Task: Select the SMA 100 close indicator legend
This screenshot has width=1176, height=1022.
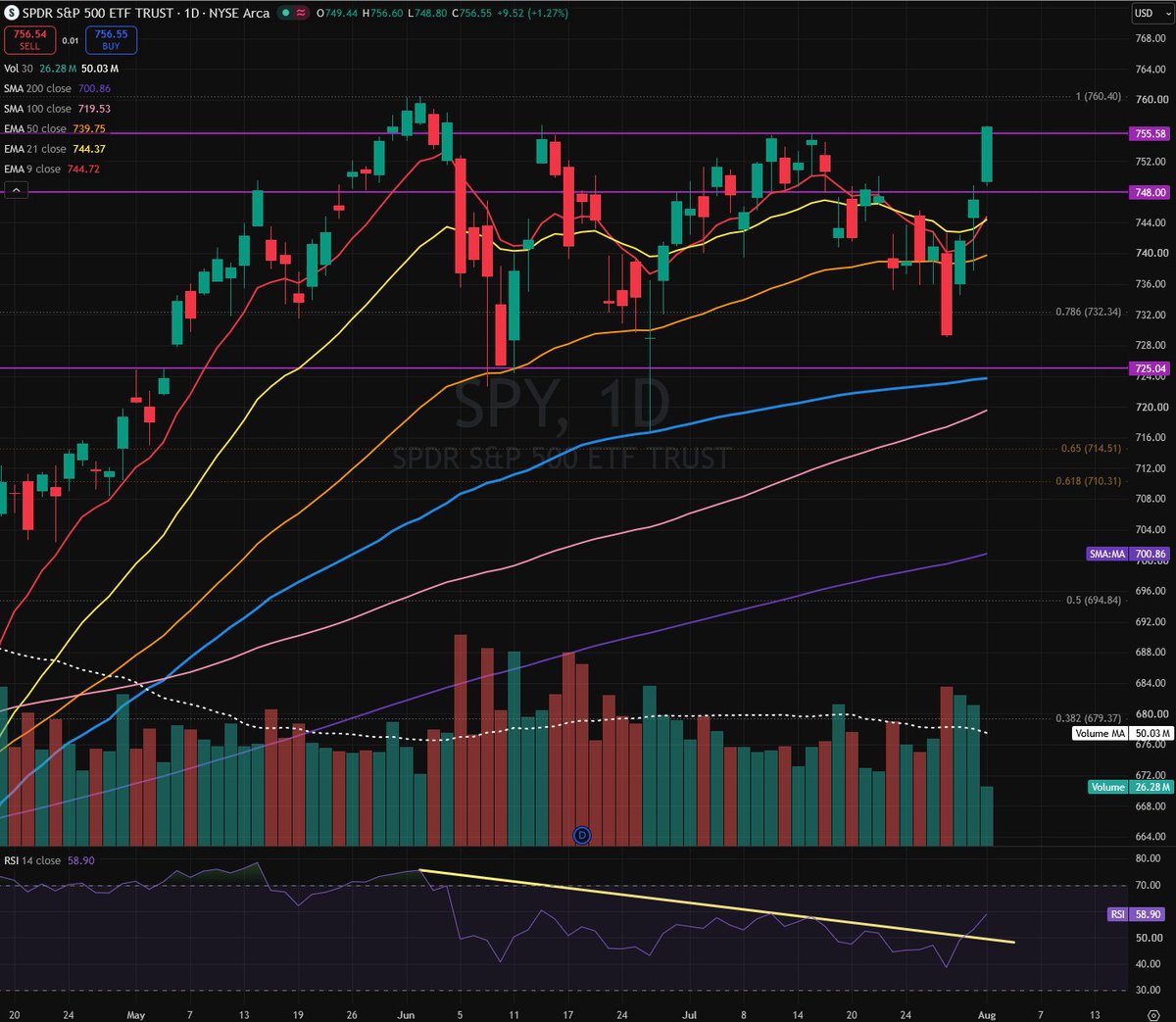Action: (x=57, y=109)
